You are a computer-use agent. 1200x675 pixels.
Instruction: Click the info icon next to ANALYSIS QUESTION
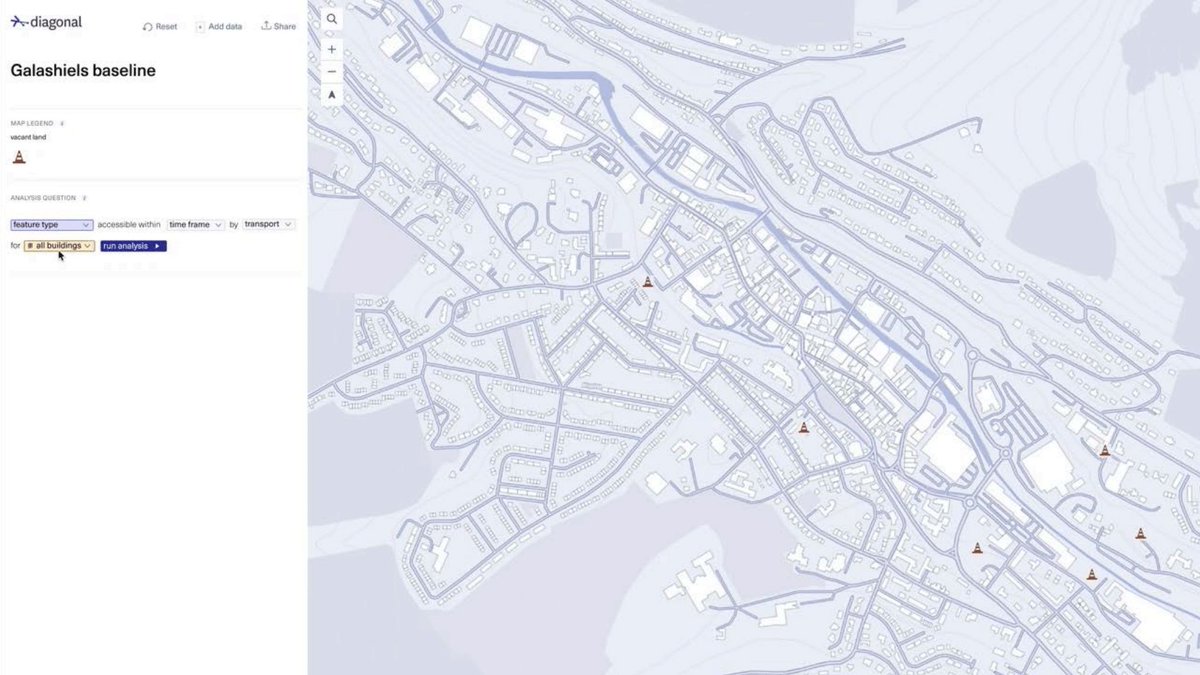85,196
